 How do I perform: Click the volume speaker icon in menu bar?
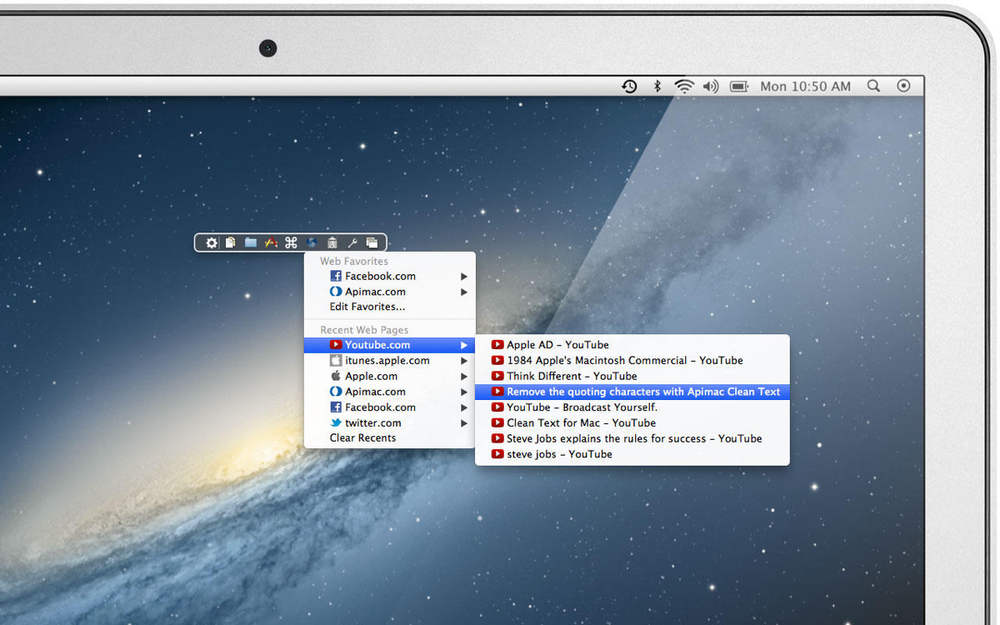pyautogui.click(x=711, y=87)
